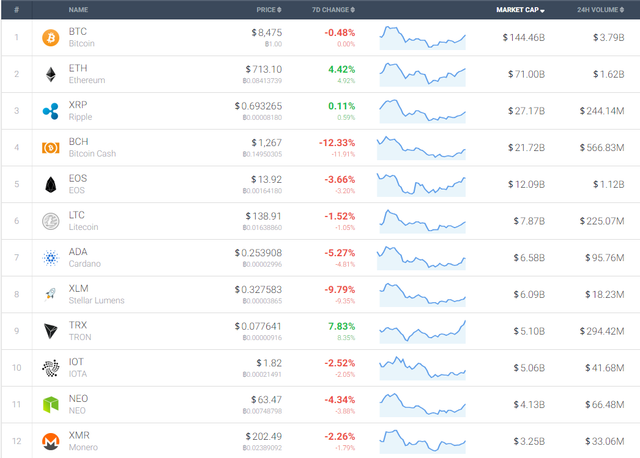Screen dimensions: 640x458
Task: Sort by Name column header
Action: pyautogui.click(x=78, y=10)
